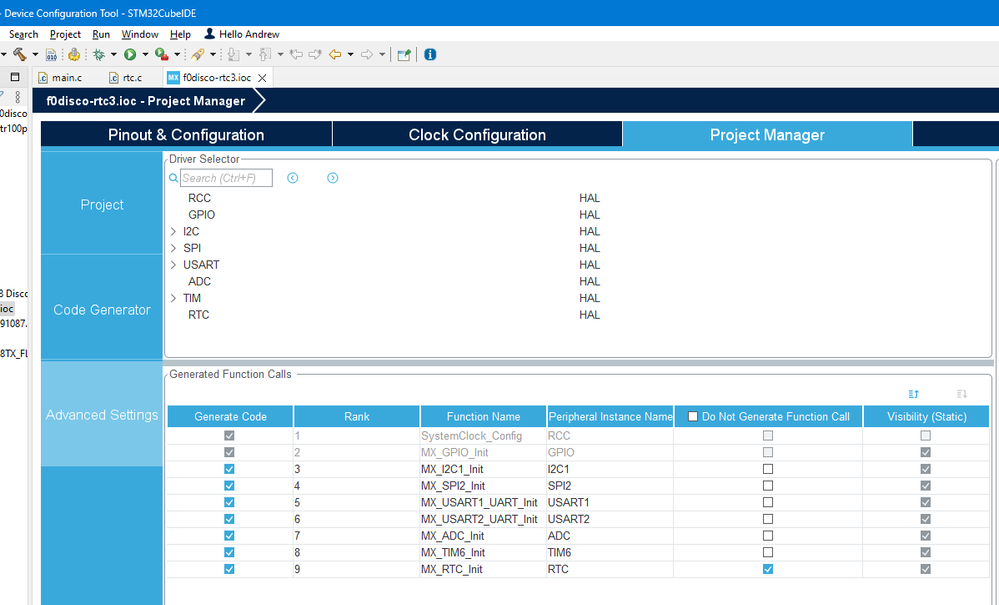999x605 pixels.
Task: Click the blue Information Center icon
Action: (430, 55)
